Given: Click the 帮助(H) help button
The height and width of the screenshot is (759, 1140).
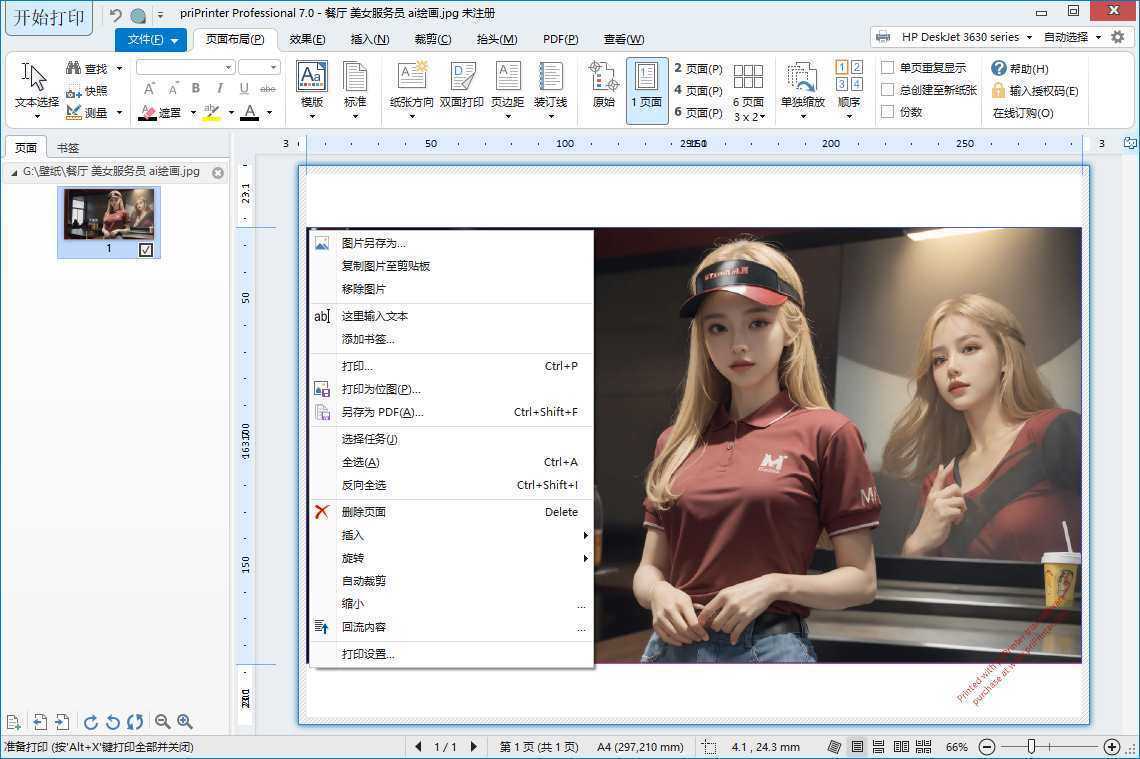Looking at the screenshot, I should click(1022, 68).
